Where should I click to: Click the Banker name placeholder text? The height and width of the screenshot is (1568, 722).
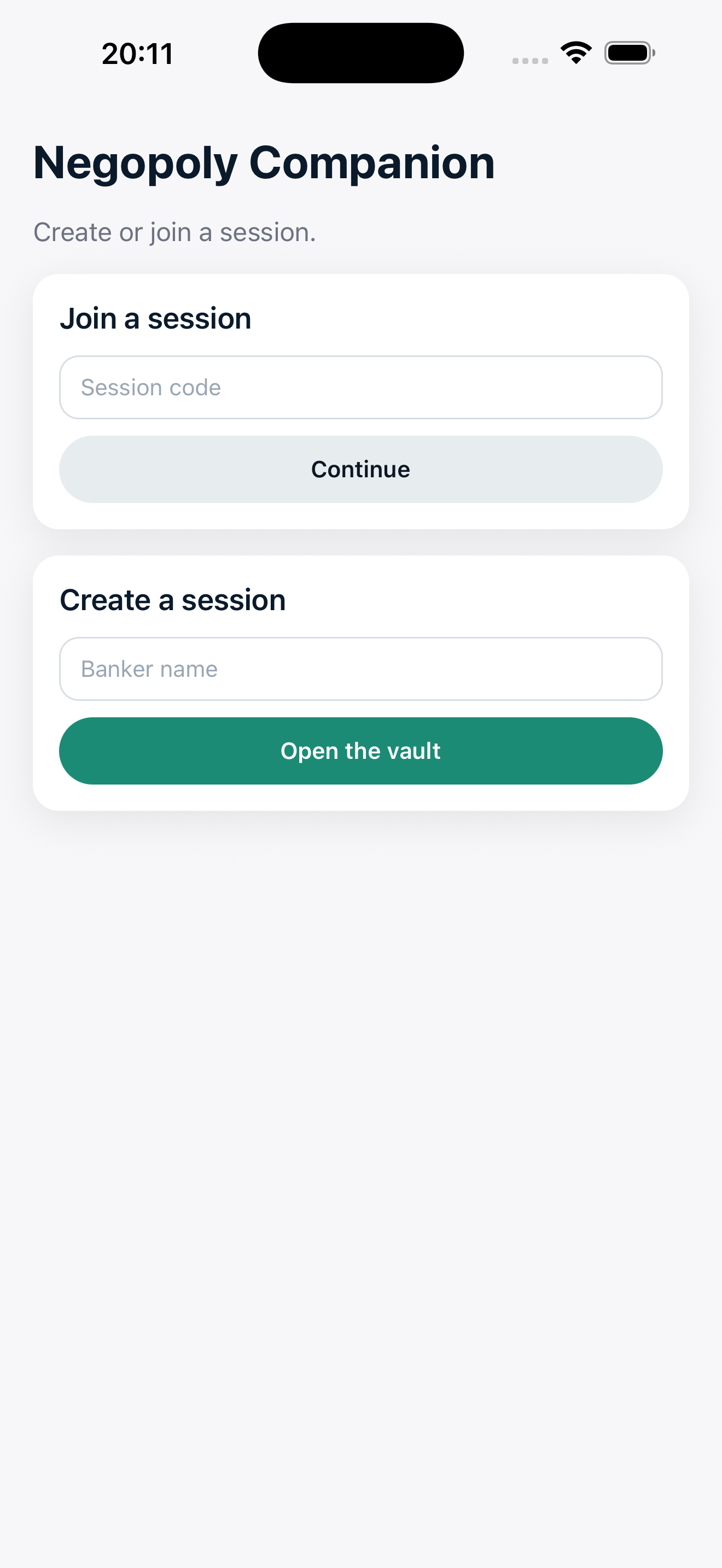(149, 669)
